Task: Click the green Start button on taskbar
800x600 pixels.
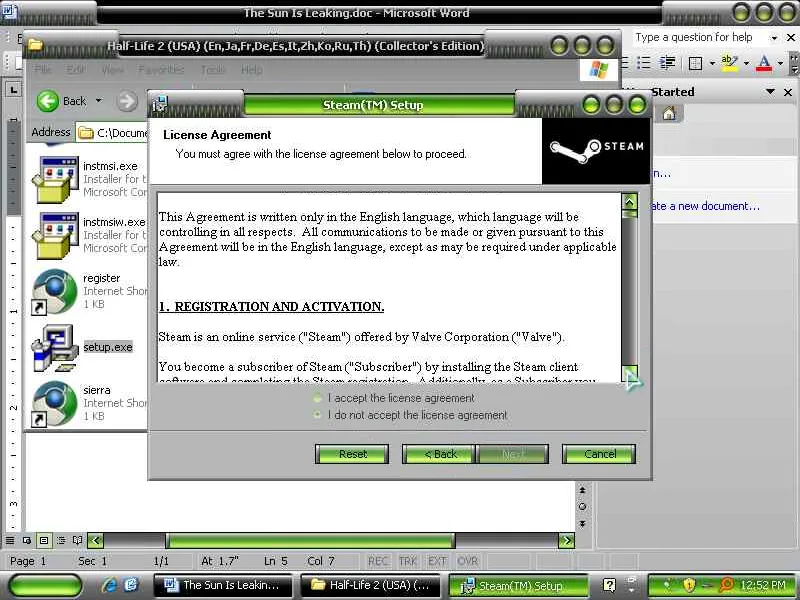Action: pyautogui.click(x=45, y=585)
